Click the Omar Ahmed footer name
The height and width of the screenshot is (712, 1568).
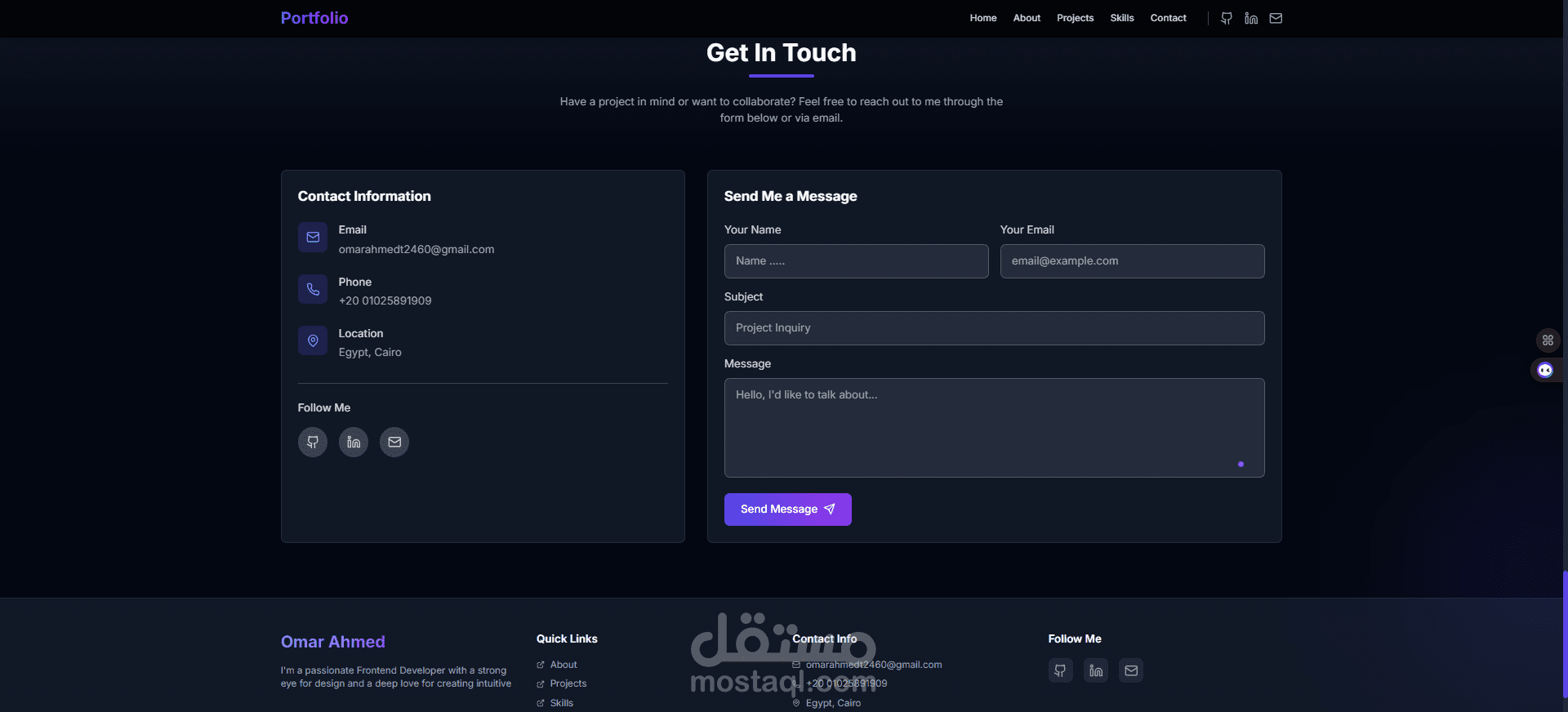click(x=333, y=642)
